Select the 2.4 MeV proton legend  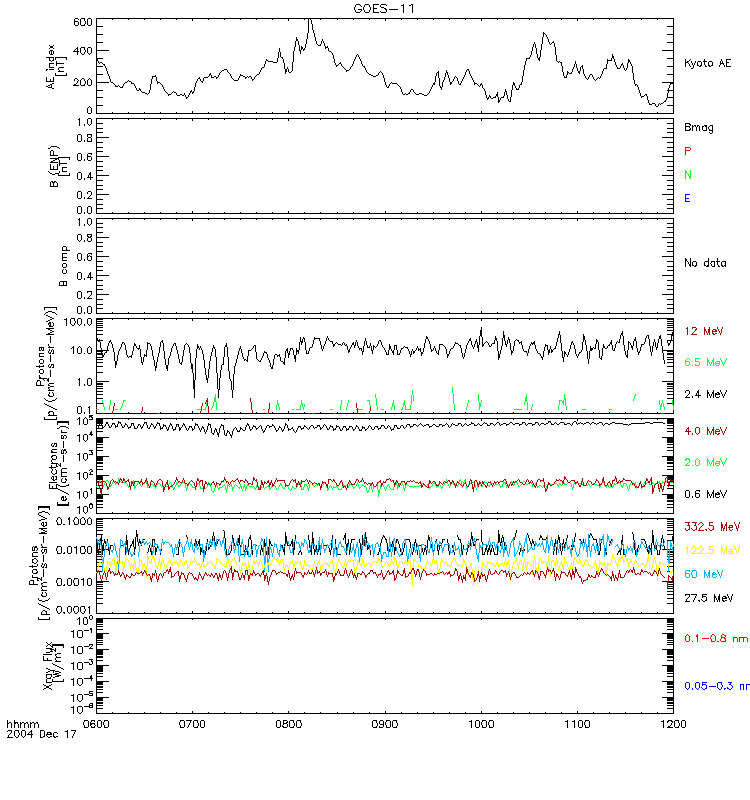[706, 394]
